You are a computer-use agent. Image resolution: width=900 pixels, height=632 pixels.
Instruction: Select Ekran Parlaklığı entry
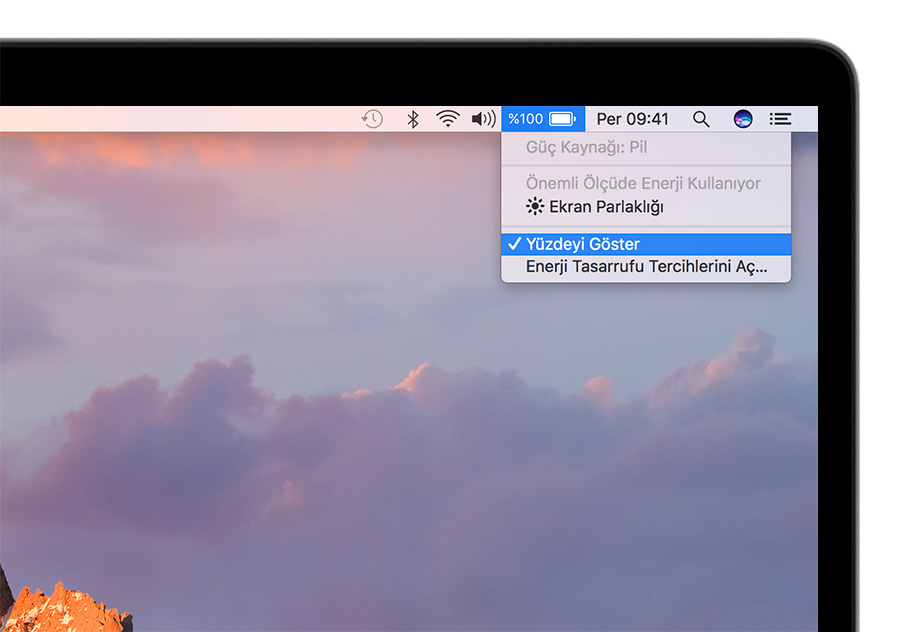(x=646, y=207)
